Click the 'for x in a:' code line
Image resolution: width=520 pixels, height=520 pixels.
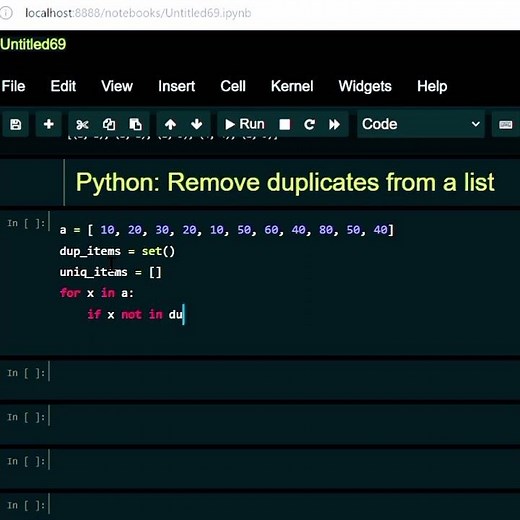pos(97,293)
